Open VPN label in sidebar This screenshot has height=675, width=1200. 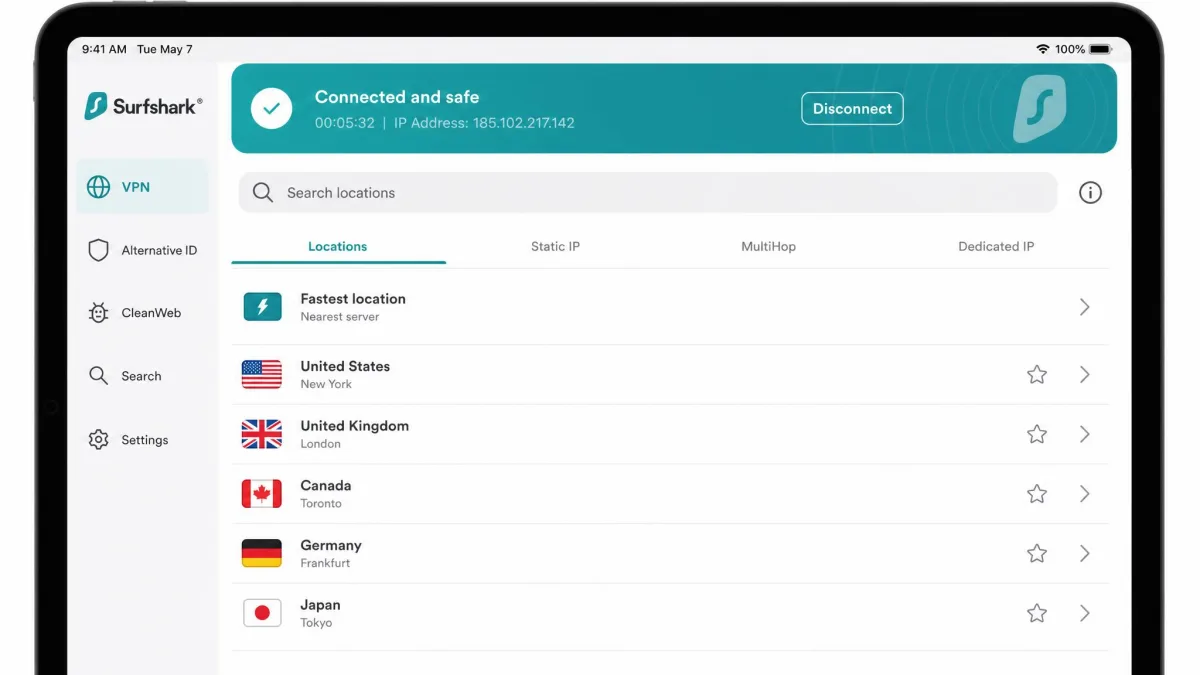pos(136,187)
